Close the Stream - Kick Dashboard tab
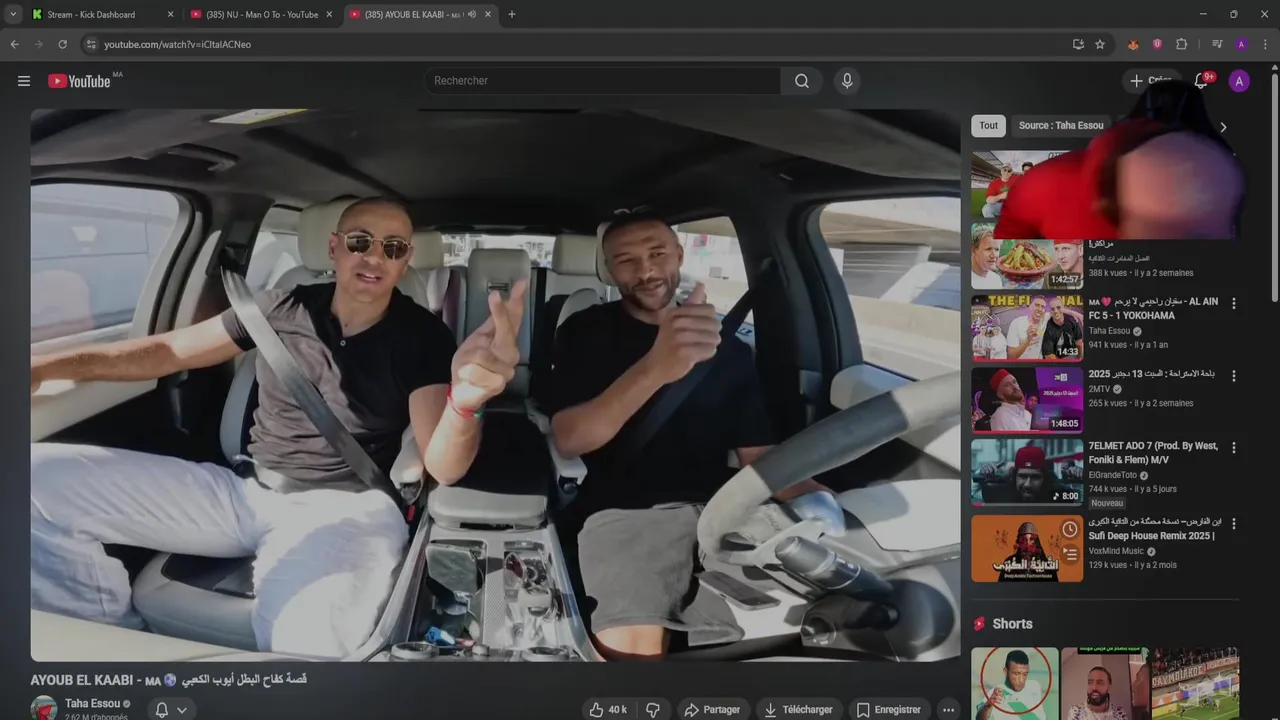Viewport: 1280px width, 720px height. 170,14
